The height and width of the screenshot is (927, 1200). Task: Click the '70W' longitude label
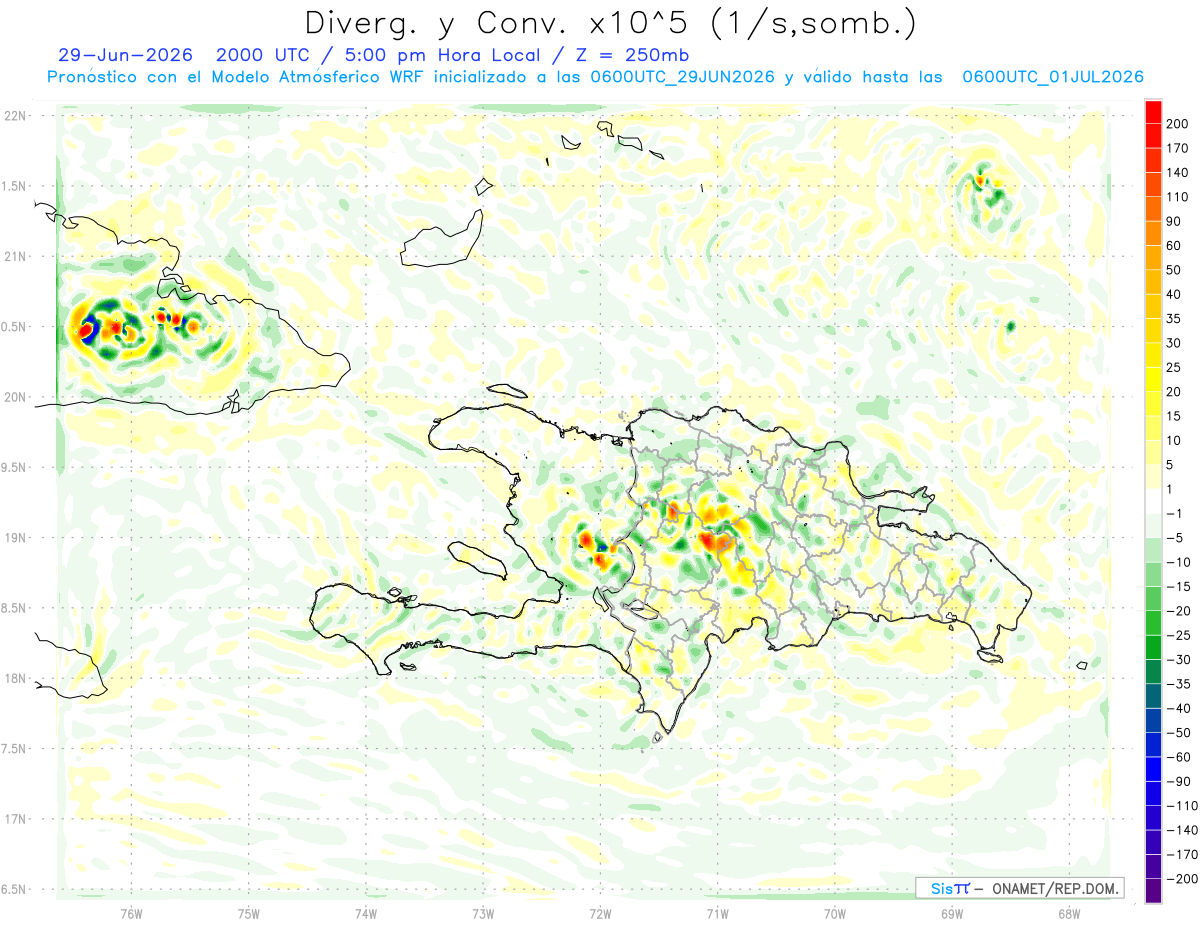tap(835, 913)
